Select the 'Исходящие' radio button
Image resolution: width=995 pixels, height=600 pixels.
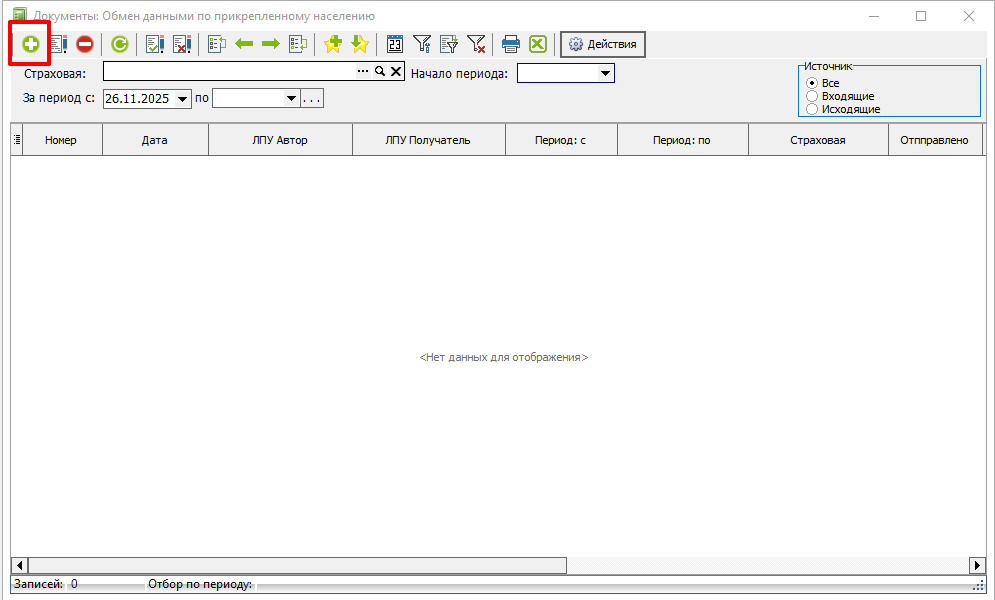812,109
